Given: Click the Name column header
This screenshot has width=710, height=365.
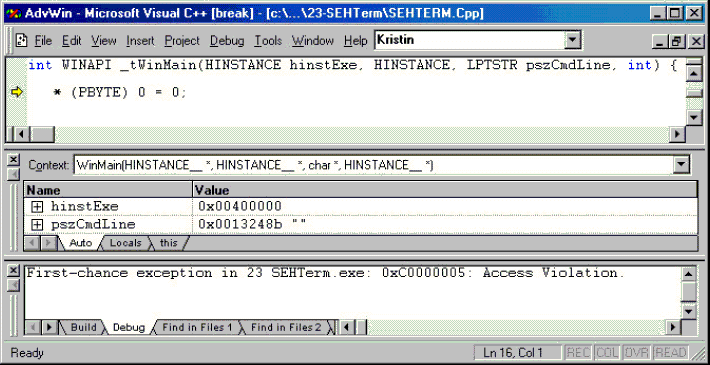Looking at the screenshot, I should tap(108, 190).
